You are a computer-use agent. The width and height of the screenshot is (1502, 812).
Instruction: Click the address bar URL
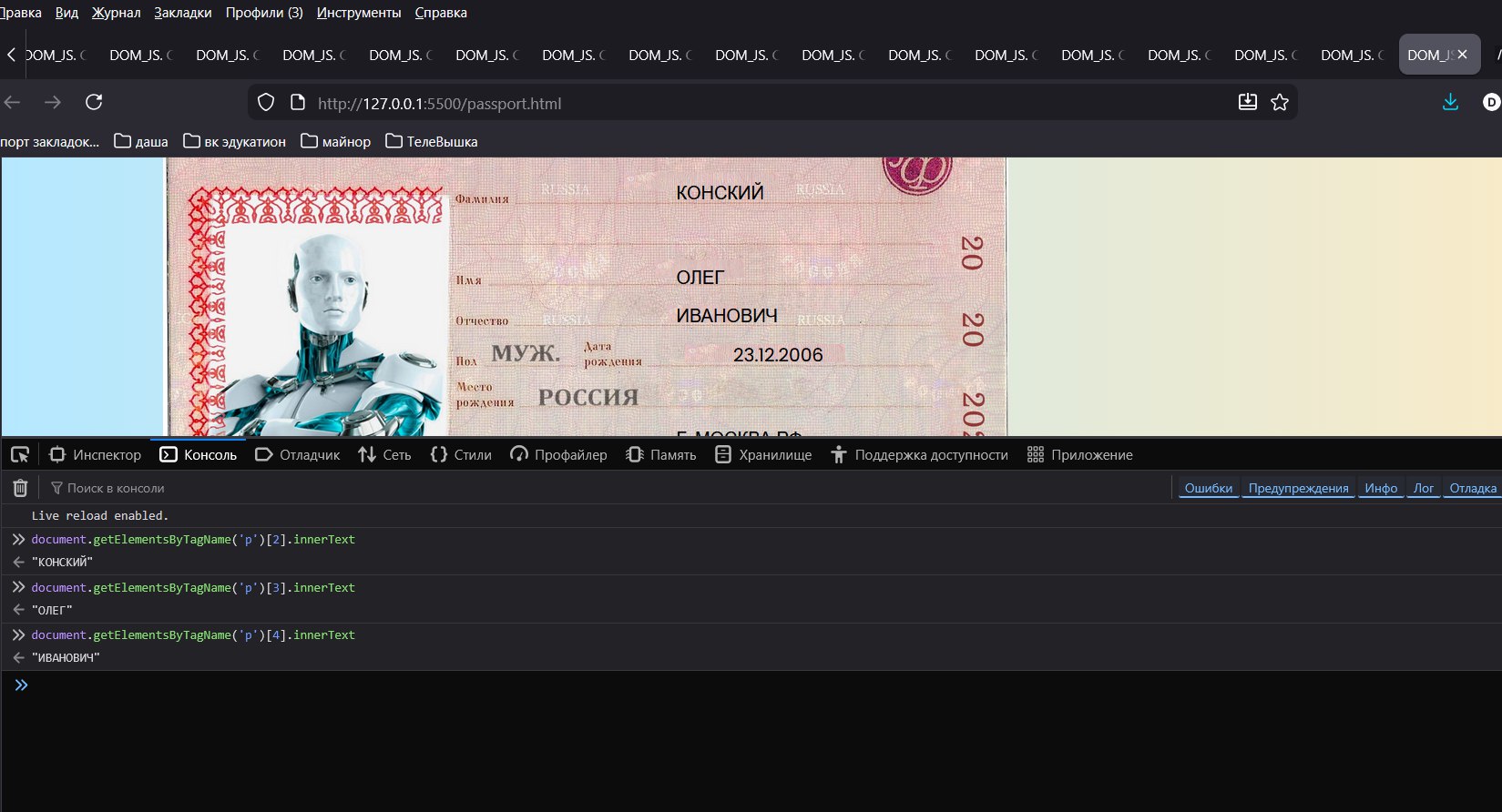point(439,103)
